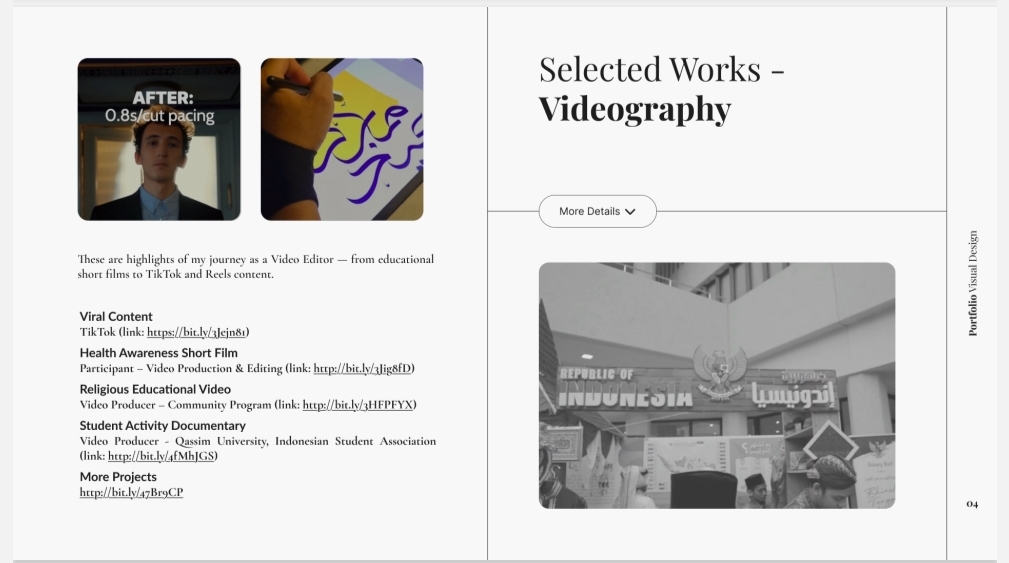Open the TikTok bit.ly/3Jejn81 link
The height and width of the screenshot is (563, 1009).
pos(196,332)
